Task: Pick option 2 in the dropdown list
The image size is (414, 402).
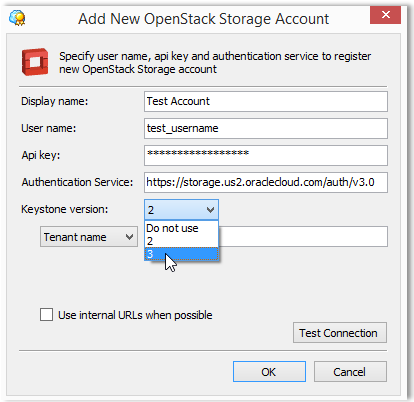Action: [182, 241]
